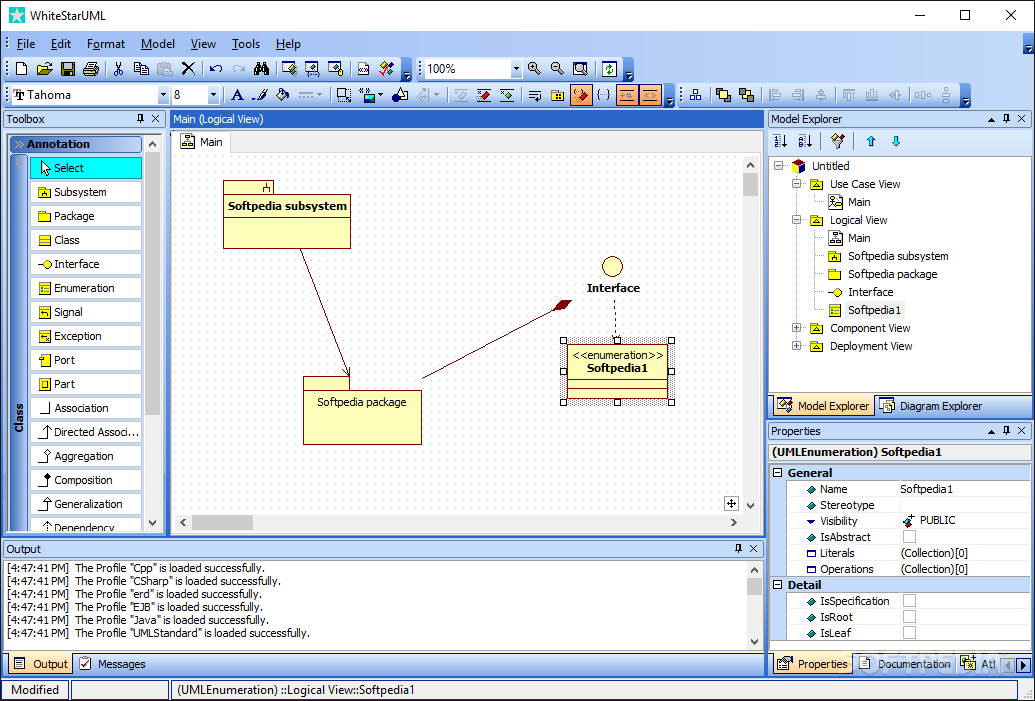Open the Model menu

point(158,44)
